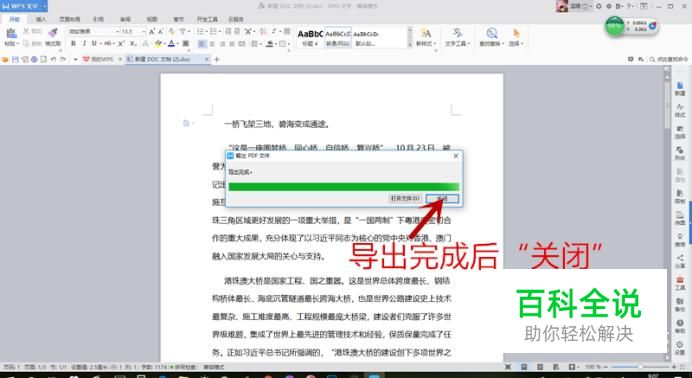This screenshot has height=378, width=692.
Task: Expand the Paste options arrow
Action: click(x=17, y=44)
